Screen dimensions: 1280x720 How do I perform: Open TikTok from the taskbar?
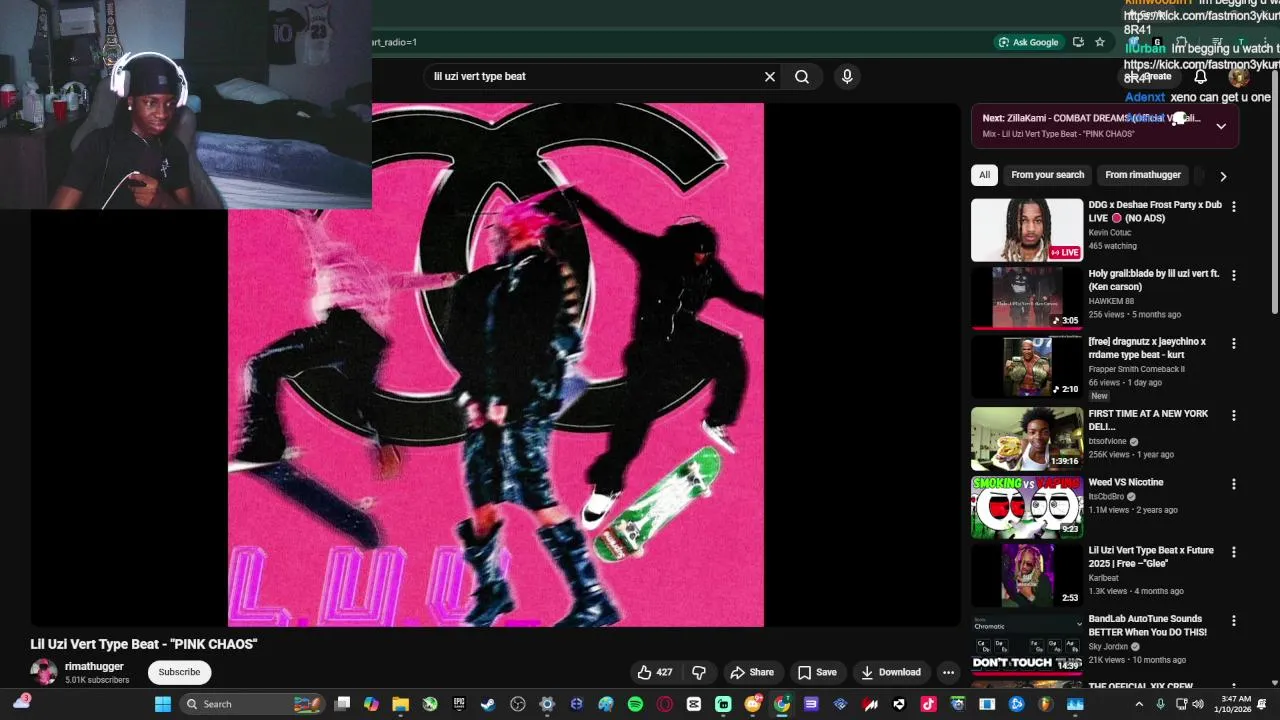[928, 704]
